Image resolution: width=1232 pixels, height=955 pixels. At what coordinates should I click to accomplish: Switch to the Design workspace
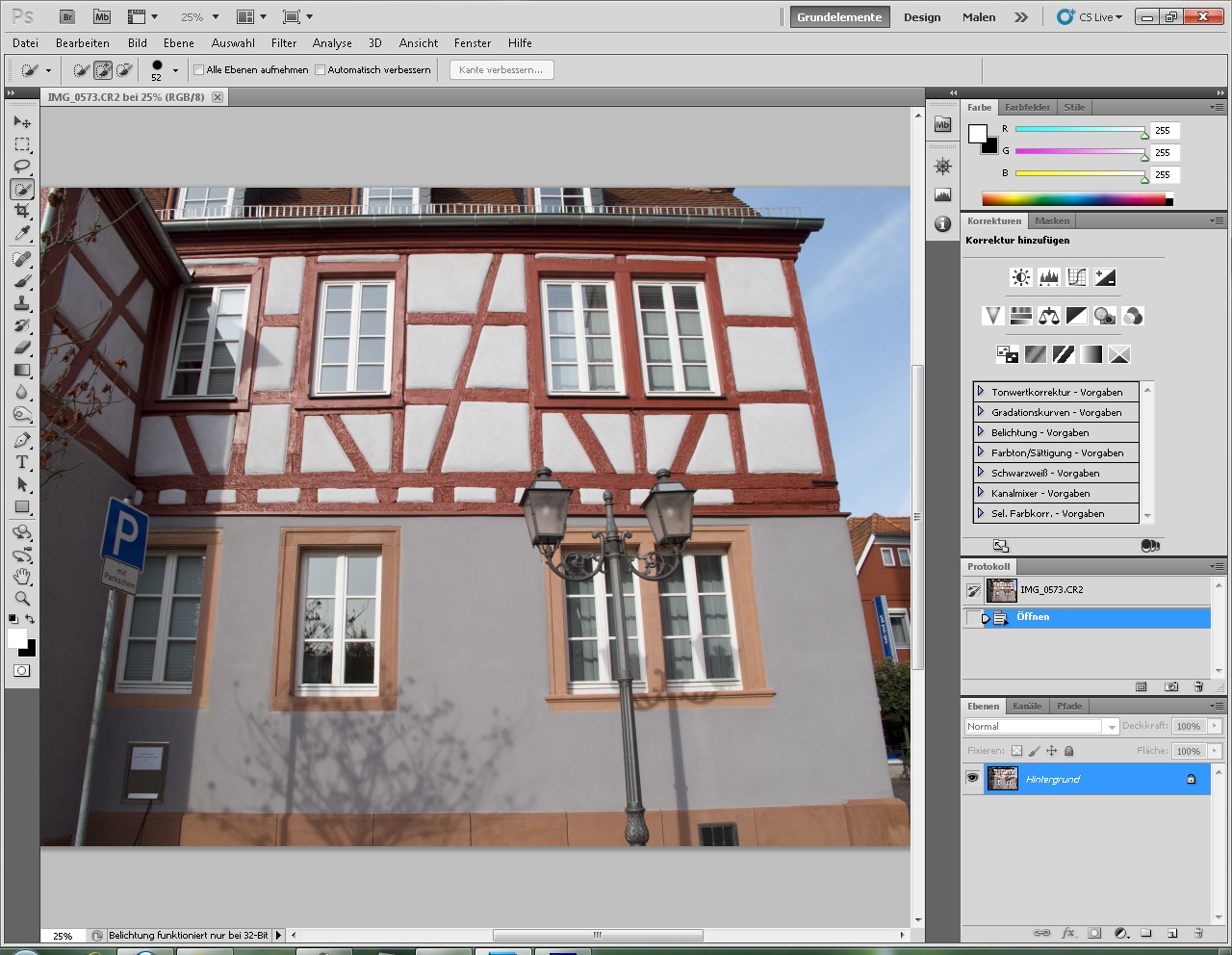(x=922, y=17)
